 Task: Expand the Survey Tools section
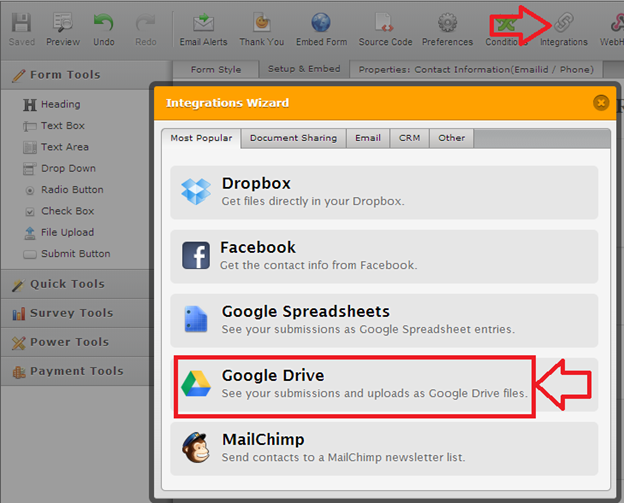[x=77, y=313]
